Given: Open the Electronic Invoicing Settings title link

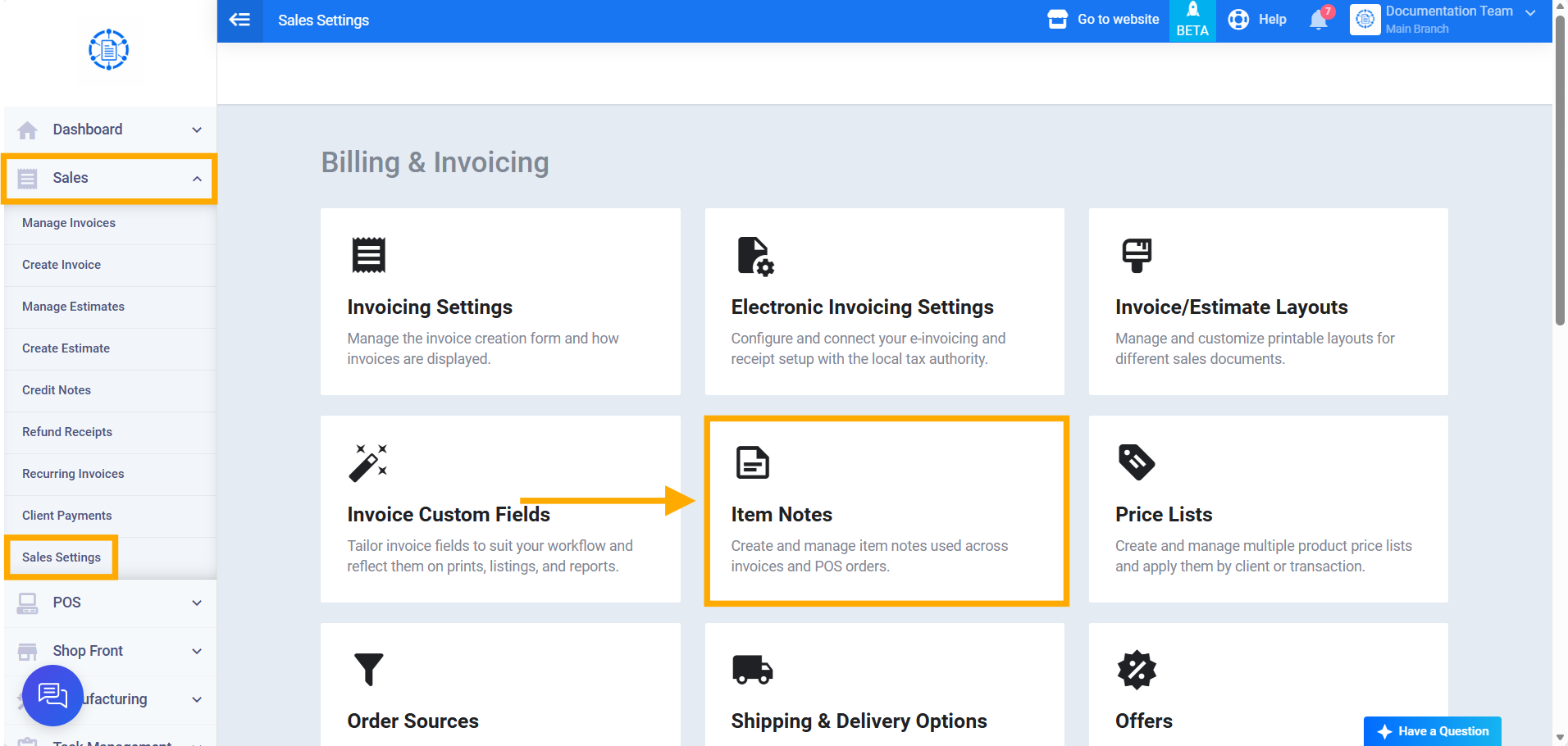Looking at the screenshot, I should coord(863,307).
